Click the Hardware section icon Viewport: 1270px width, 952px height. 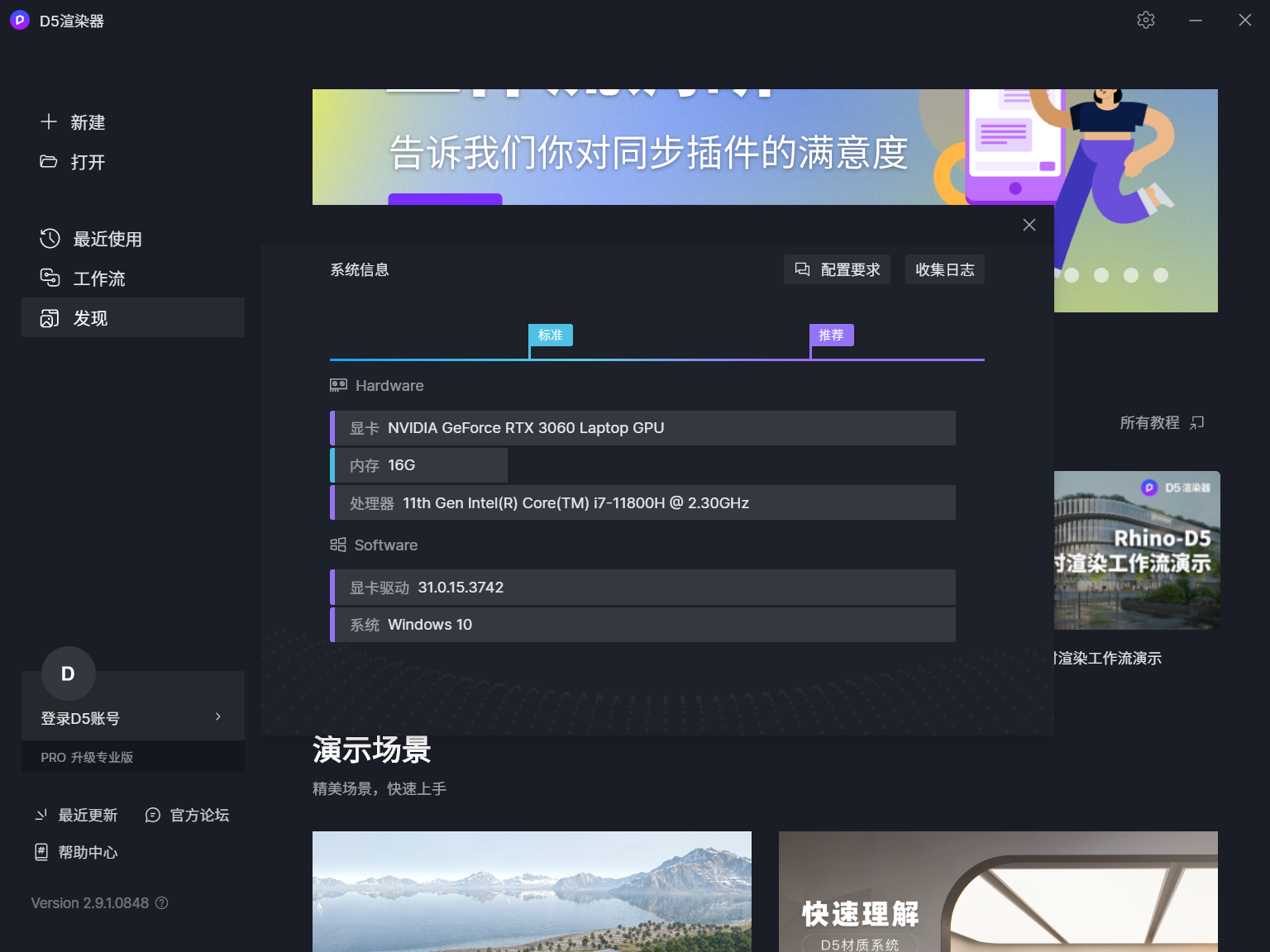pyautogui.click(x=338, y=386)
